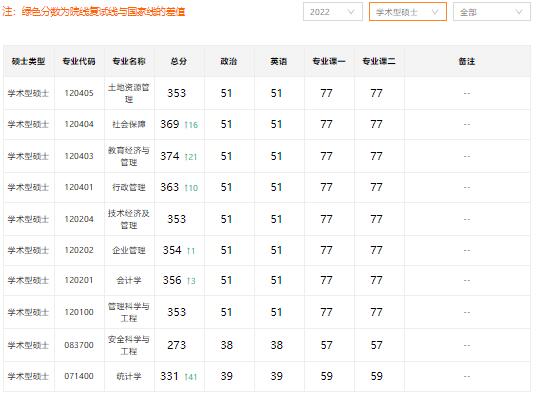Open the 全部 filter dropdown

coord(491,12)
